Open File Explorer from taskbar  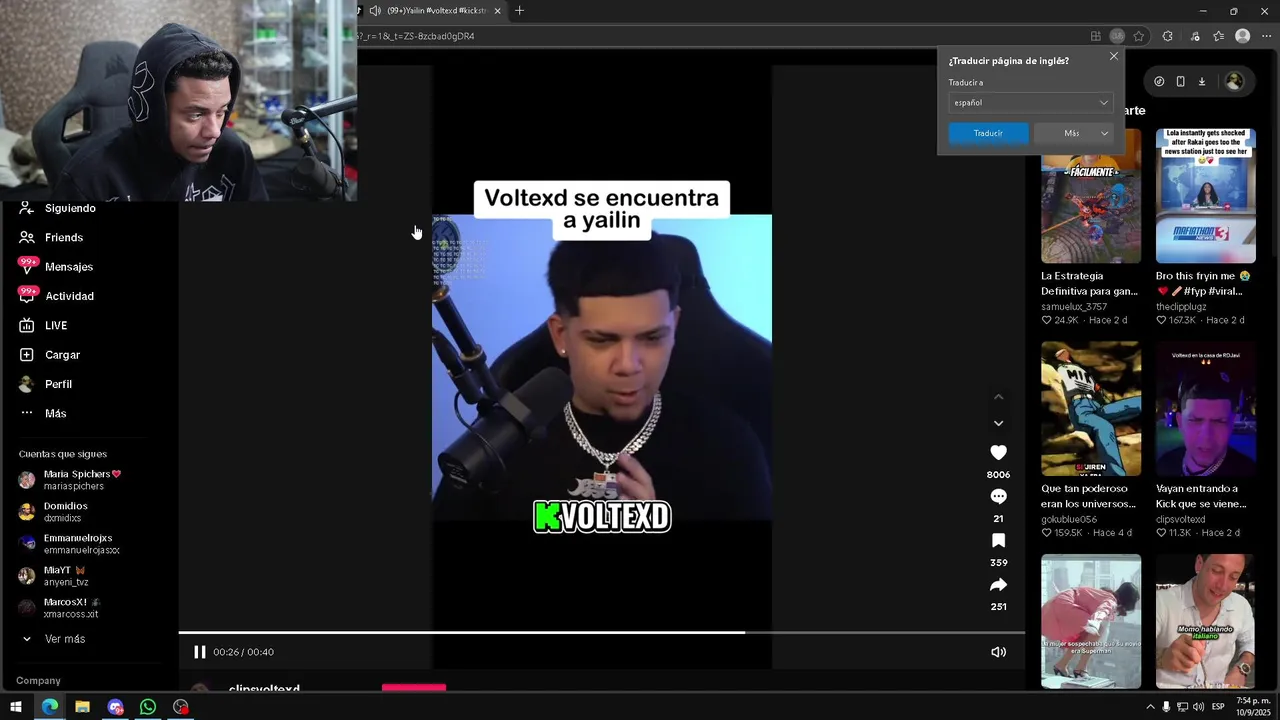[82, 707]
